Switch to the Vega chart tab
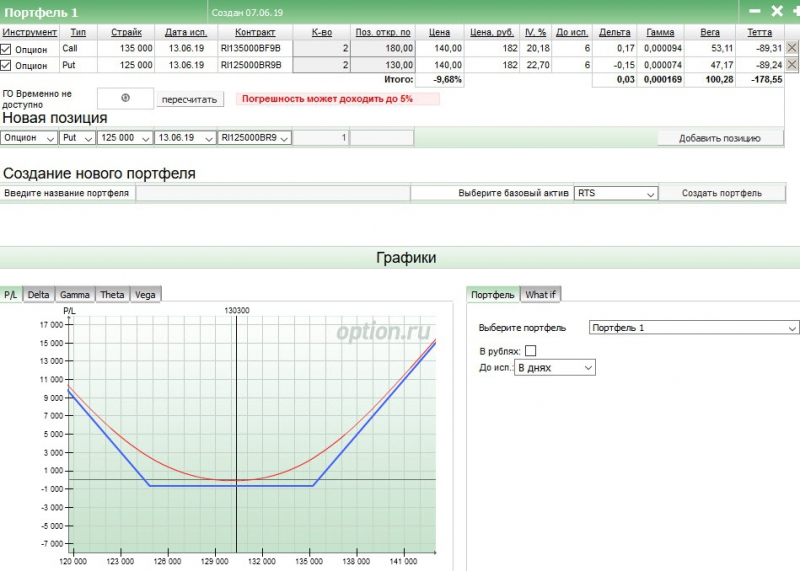Image resolution: width=800 pixels, height=571 pixels. pyautogui.click(x=145, y=294)
